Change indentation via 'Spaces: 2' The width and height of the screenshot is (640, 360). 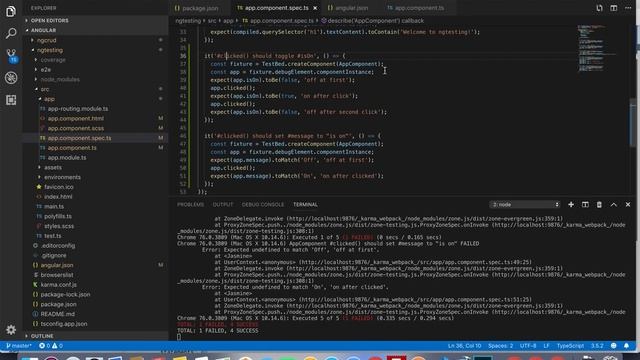500,346
